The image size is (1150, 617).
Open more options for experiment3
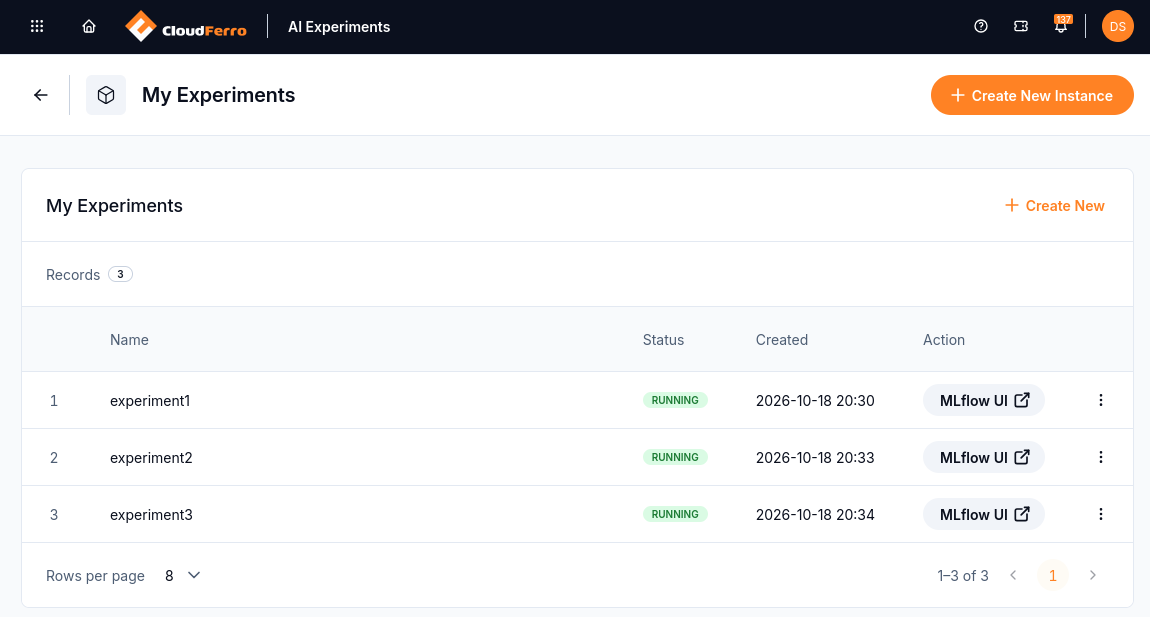[x=1101, y=514]
